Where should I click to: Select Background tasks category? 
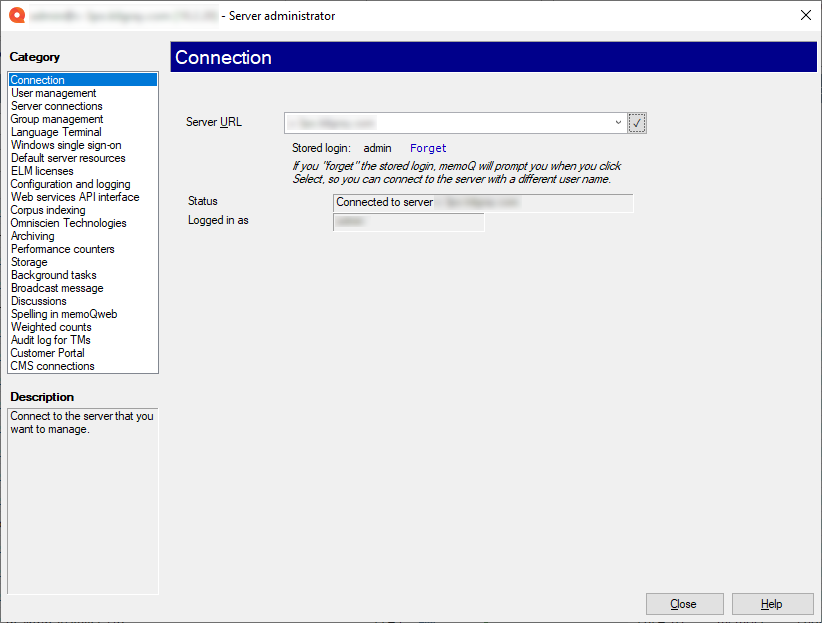click(83, 275)
